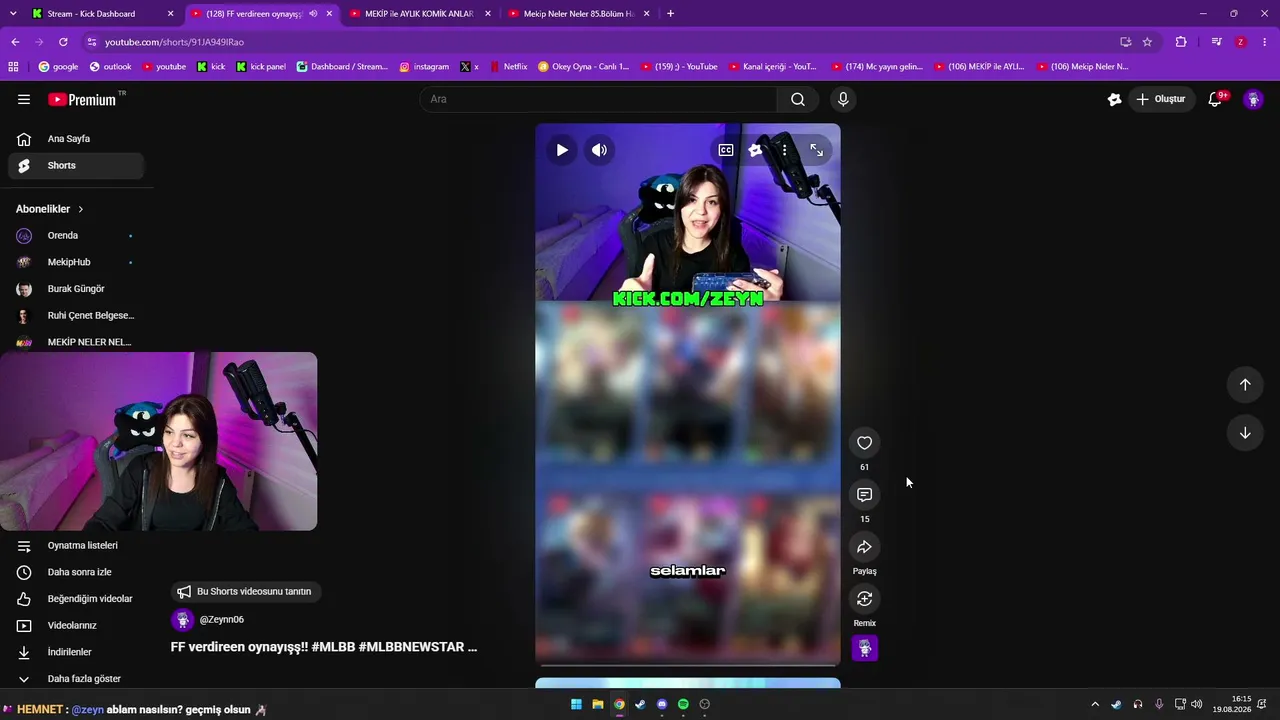Open the YouTube hamburger guide menu
This screenshot has height=720, width=1280.
point(24,99)
